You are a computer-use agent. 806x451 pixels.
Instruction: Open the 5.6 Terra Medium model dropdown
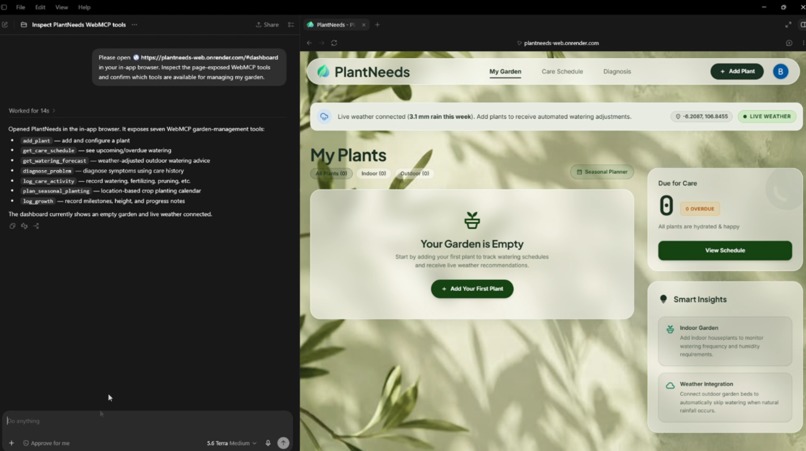point(231,443)
